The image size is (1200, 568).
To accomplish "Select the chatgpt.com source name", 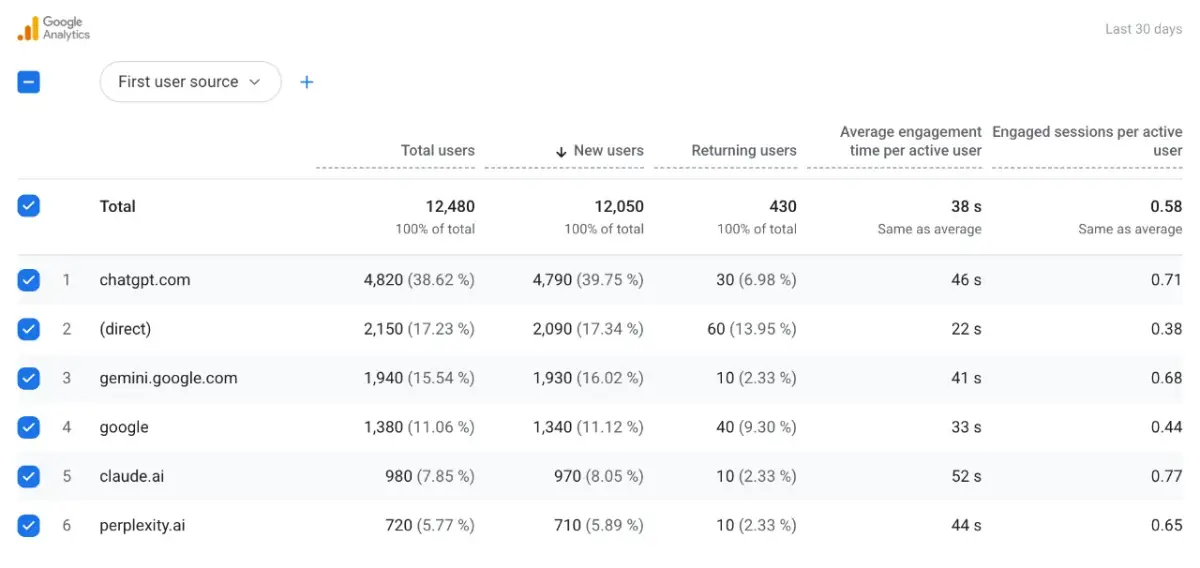I will [x=145, y=280].
